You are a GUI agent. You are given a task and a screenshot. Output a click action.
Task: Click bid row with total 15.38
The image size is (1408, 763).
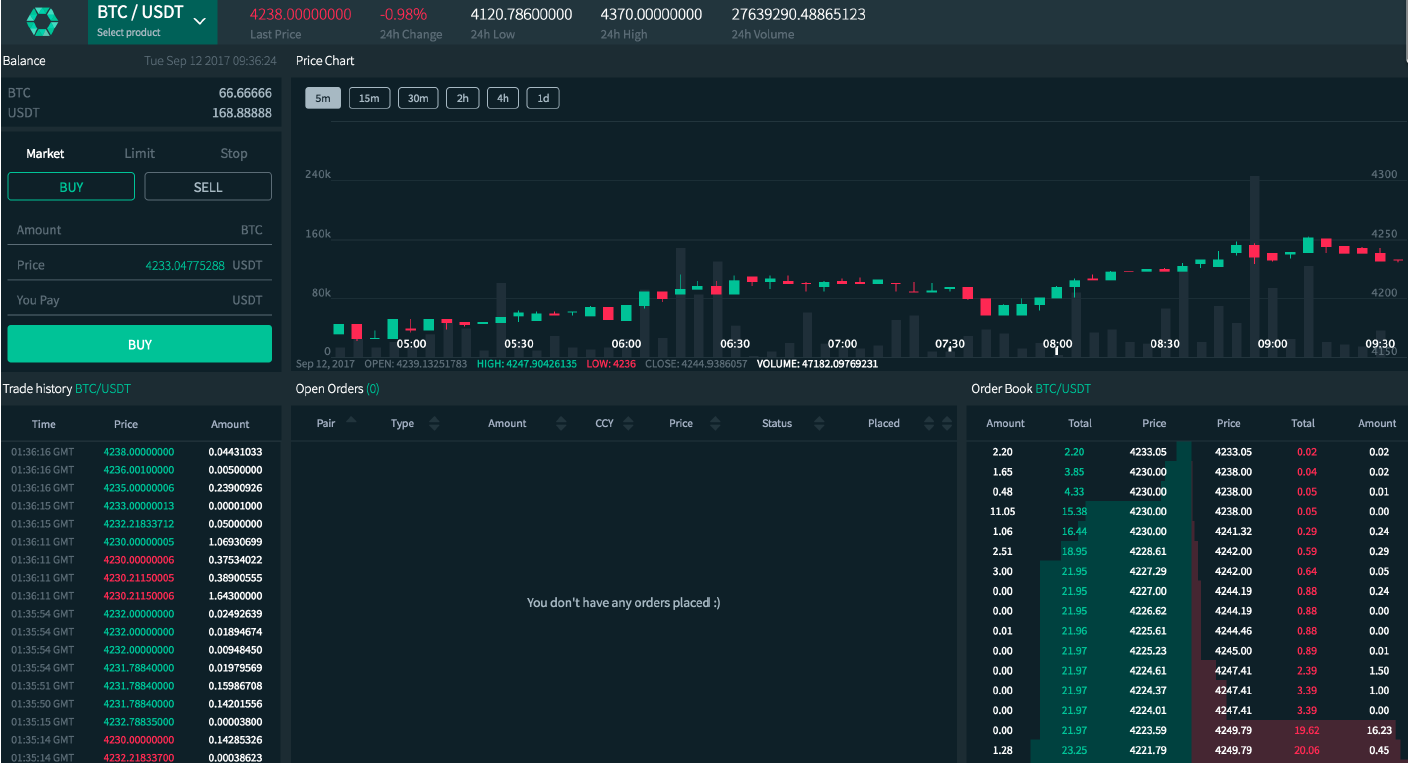click(1079, 511)
